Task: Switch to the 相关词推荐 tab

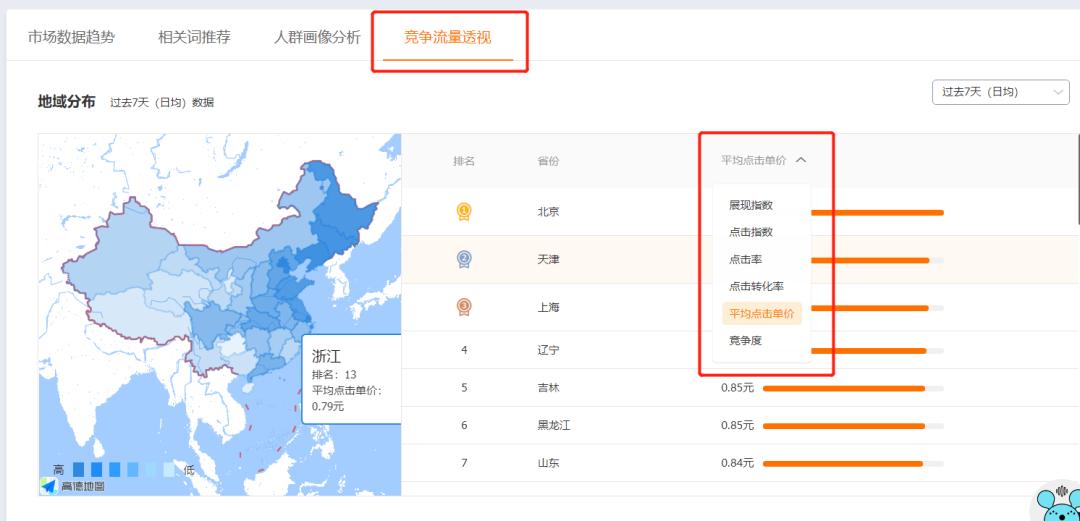Action: click(x=194, y=37)
